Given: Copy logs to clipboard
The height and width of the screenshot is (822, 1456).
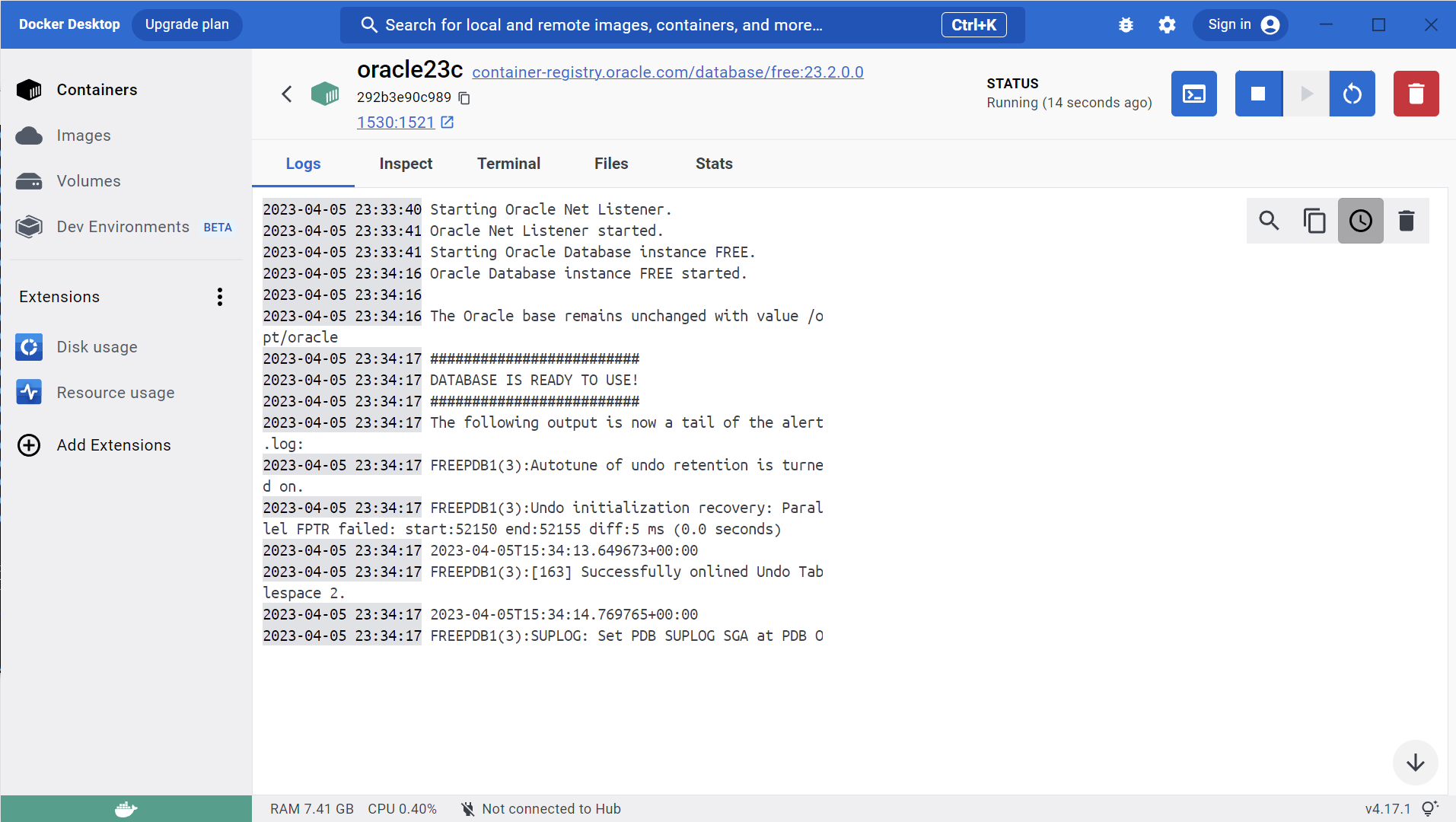Looking at the screenshot, I should [1314, 221].
